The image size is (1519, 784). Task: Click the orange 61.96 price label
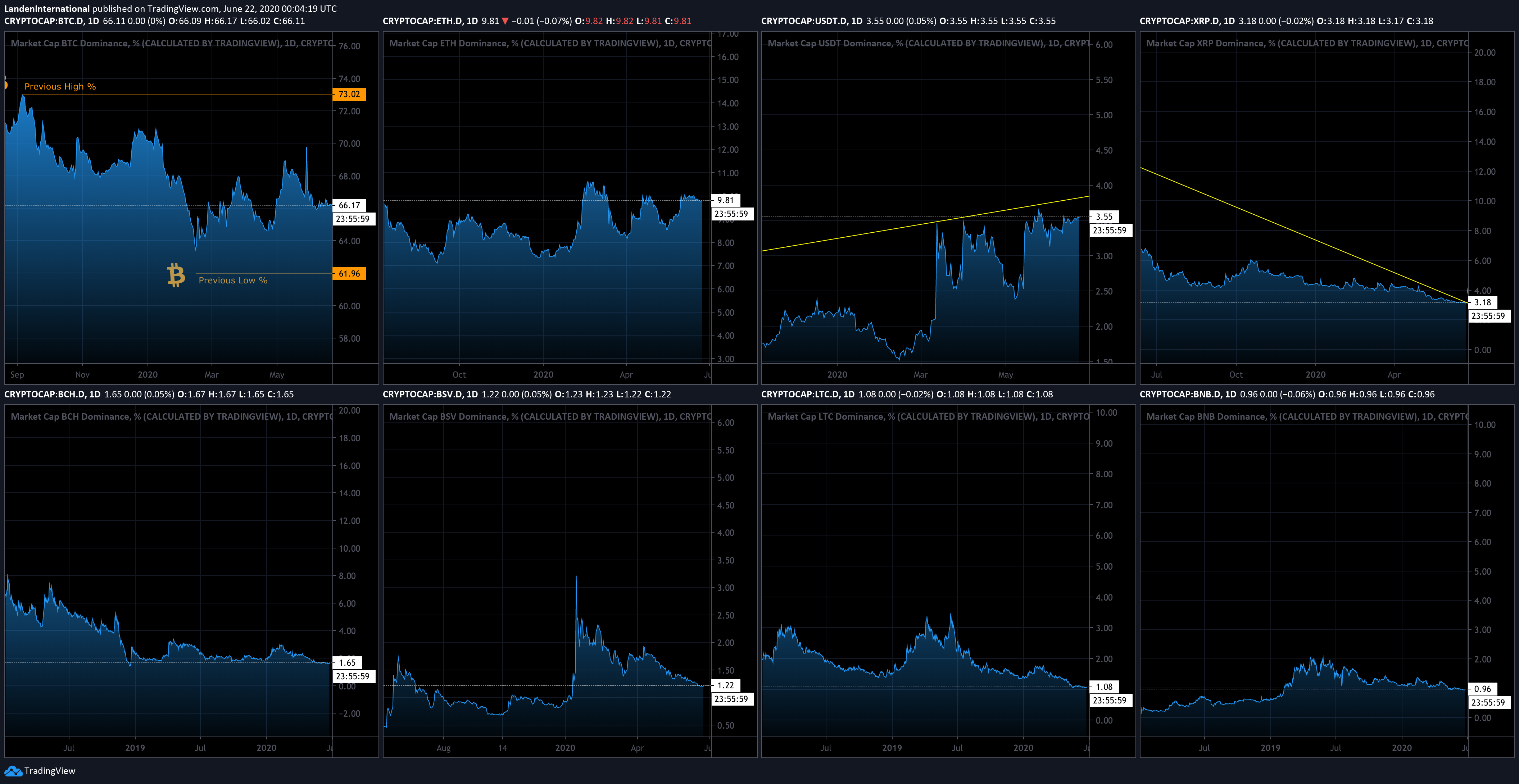[349, 274]
